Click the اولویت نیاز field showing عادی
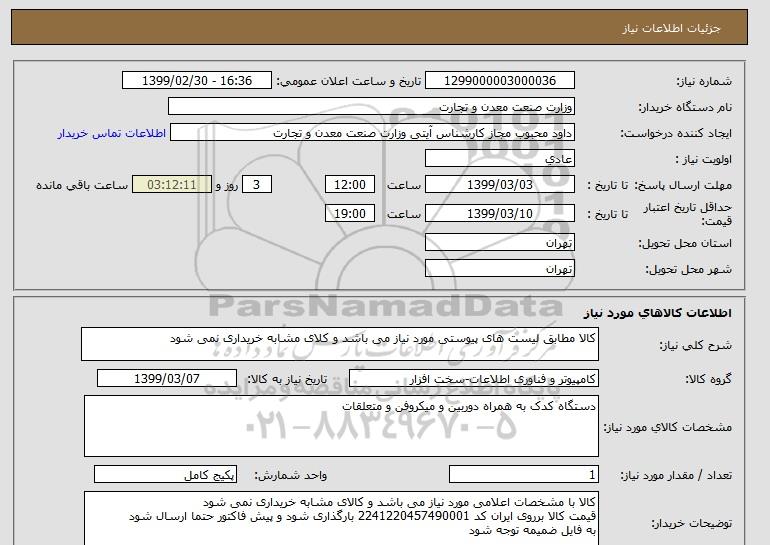770x545 pixels. 499,159
